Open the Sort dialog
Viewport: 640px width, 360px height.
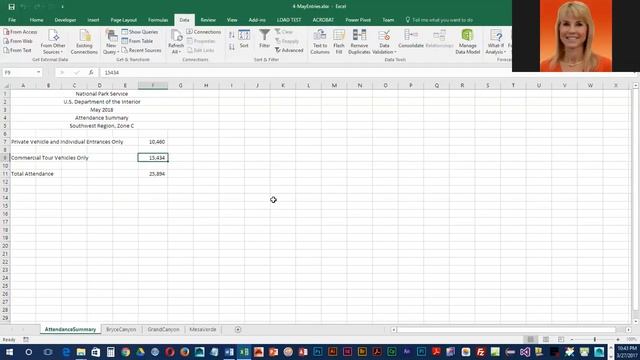point(244,39)
